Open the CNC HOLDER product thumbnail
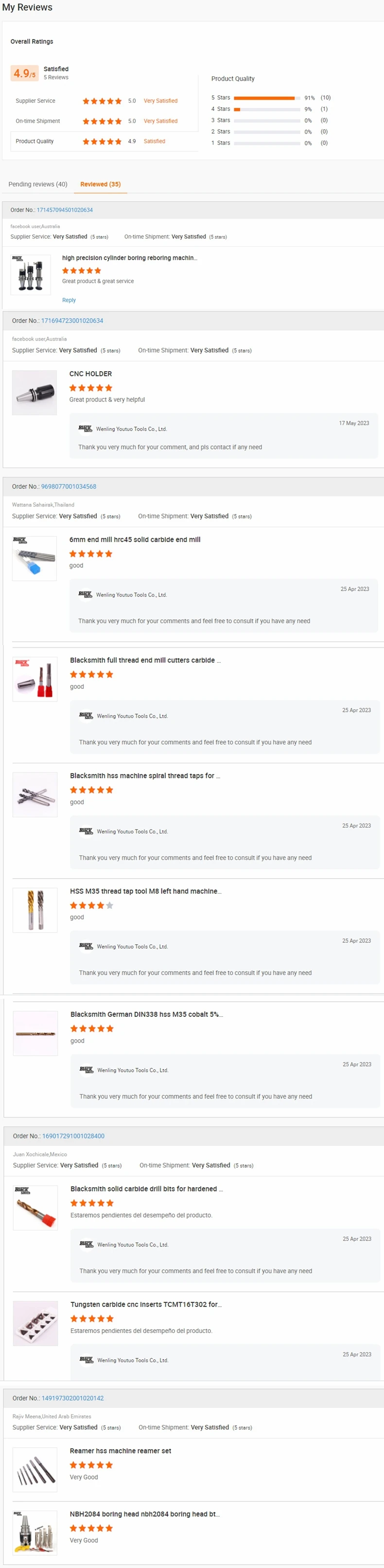 (x=35, y=393)
